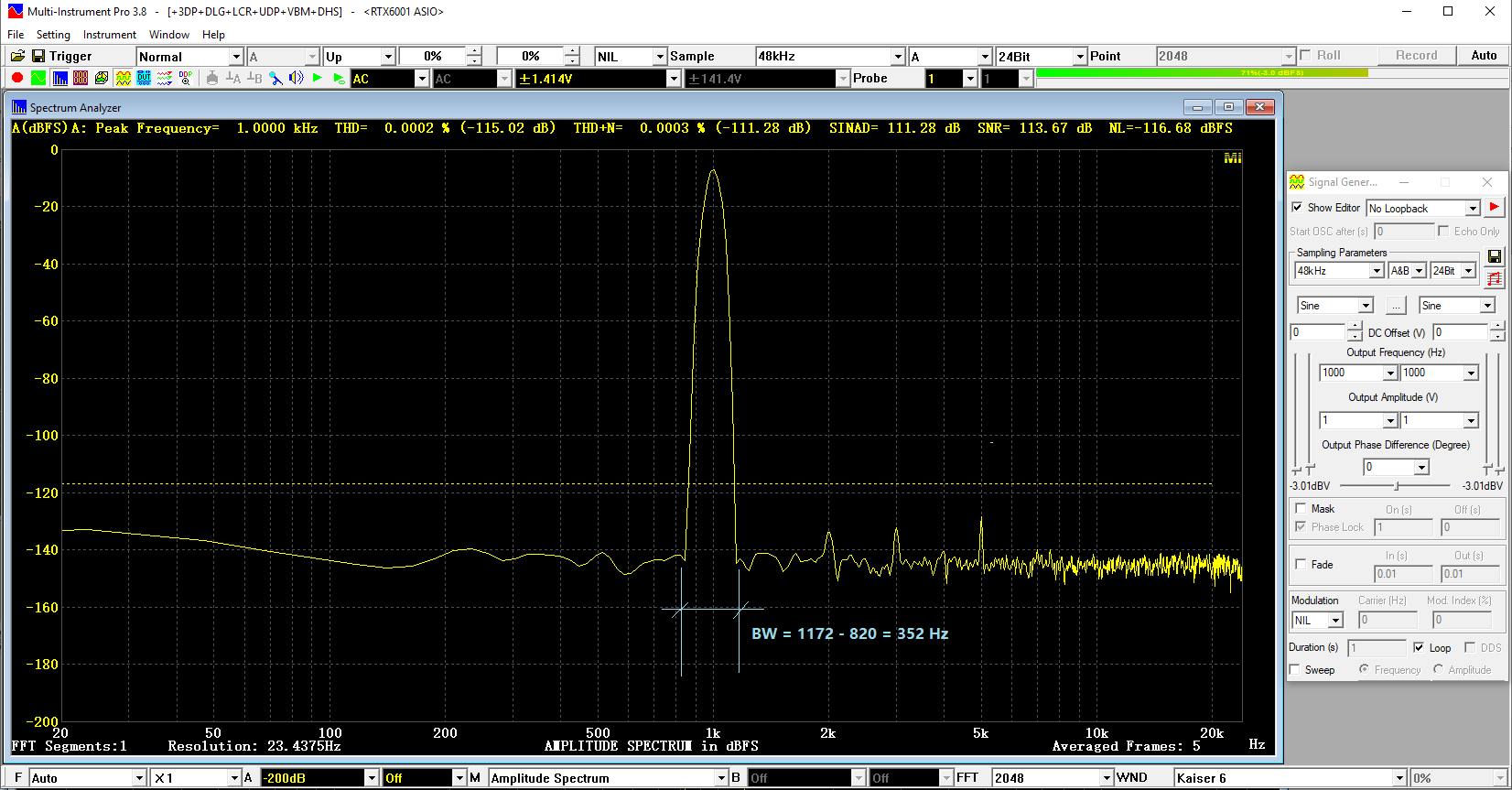Viewport: 1512px width, 790px height.
Task: Click the horizontal amplitude balance slider
Action: (1396, 486)
